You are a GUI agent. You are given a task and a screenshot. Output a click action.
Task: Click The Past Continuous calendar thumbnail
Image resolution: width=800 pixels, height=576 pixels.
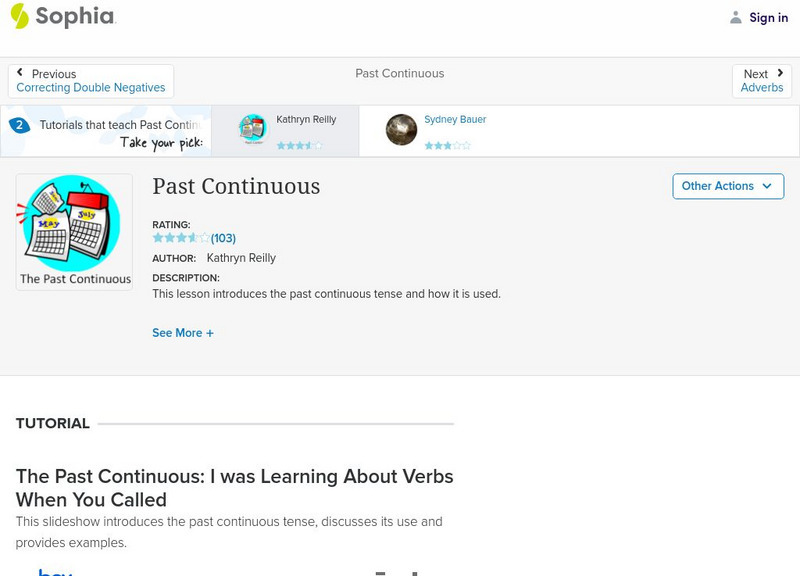pos(74,232)
